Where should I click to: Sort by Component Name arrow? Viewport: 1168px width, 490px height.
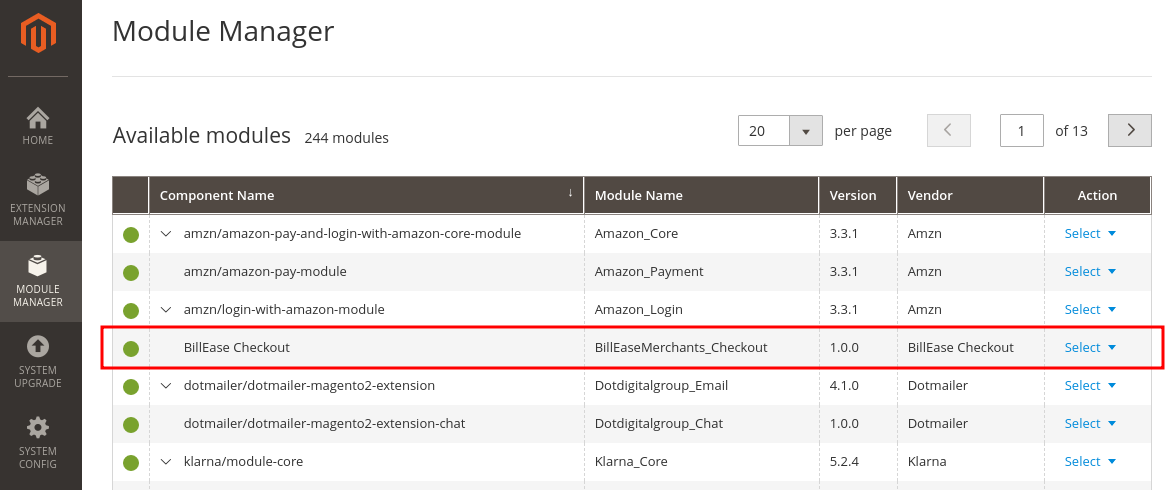point(571,193)
